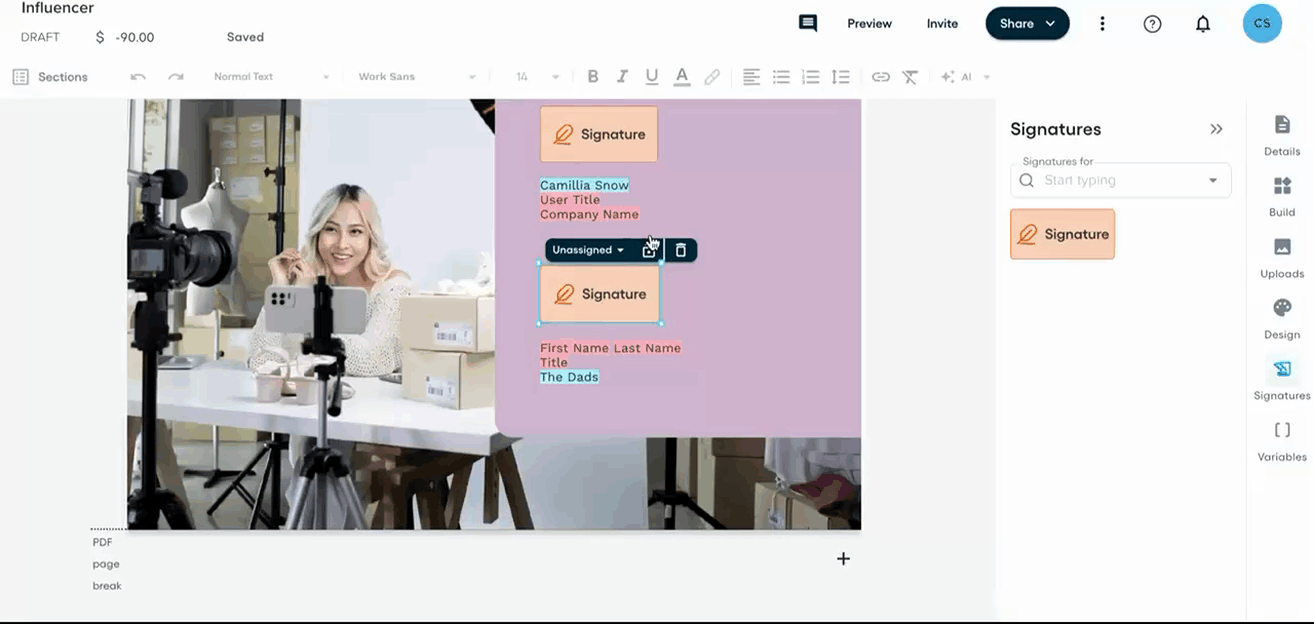Open the text alignment options
Screen dimensions: 1314x624
(x=751, y=77)
